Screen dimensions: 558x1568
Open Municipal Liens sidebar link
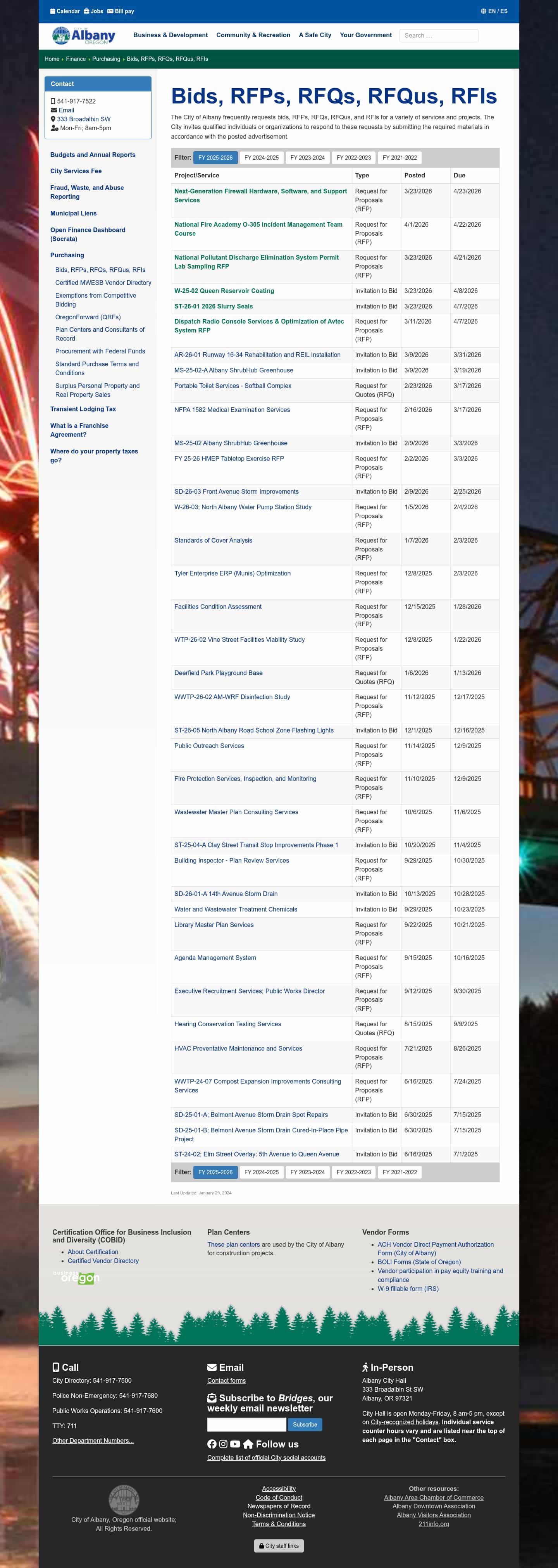[74, 213]
